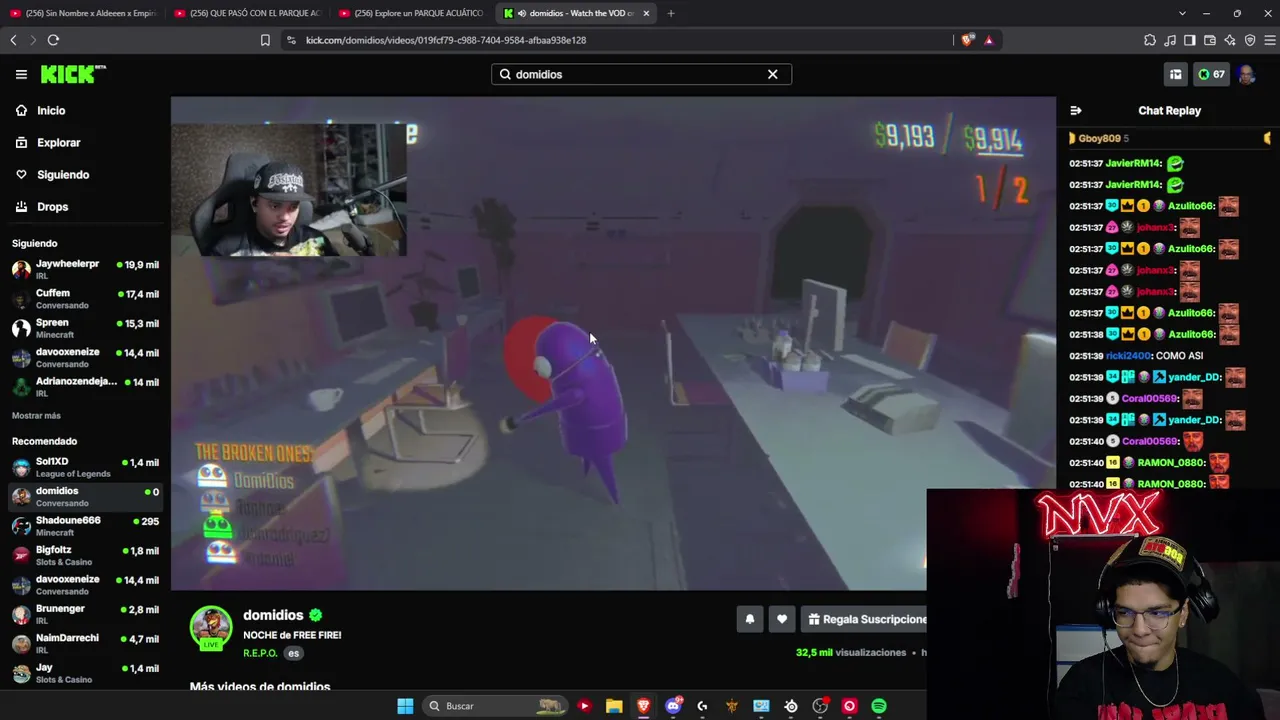The height and width of the screenshot is (720, 1280).
Task: Open the media music note control
Action: tap(1170, 40)
